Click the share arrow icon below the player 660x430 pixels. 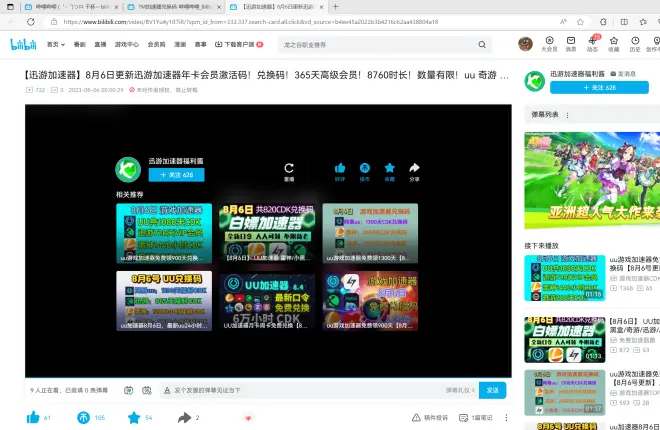pyautogui.click(x=182, y=417)
